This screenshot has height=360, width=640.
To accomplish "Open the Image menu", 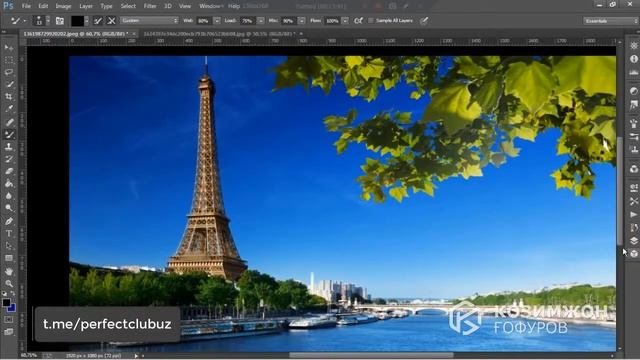I will pyautogui.click(x=63, y=6).
